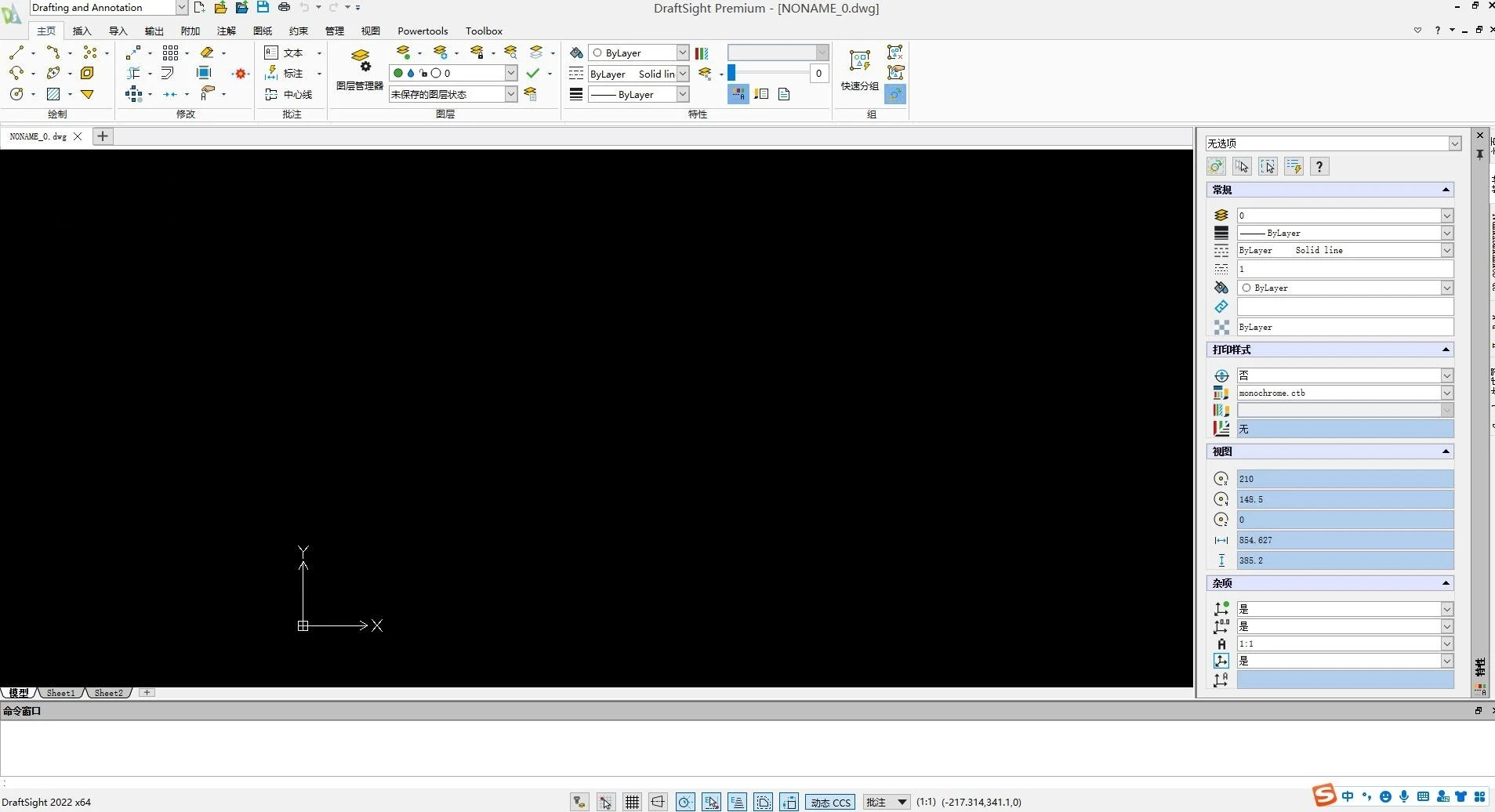Collapse the 打印样式 section in properties
The image size is (1495, 812).
pos(1446,350)
